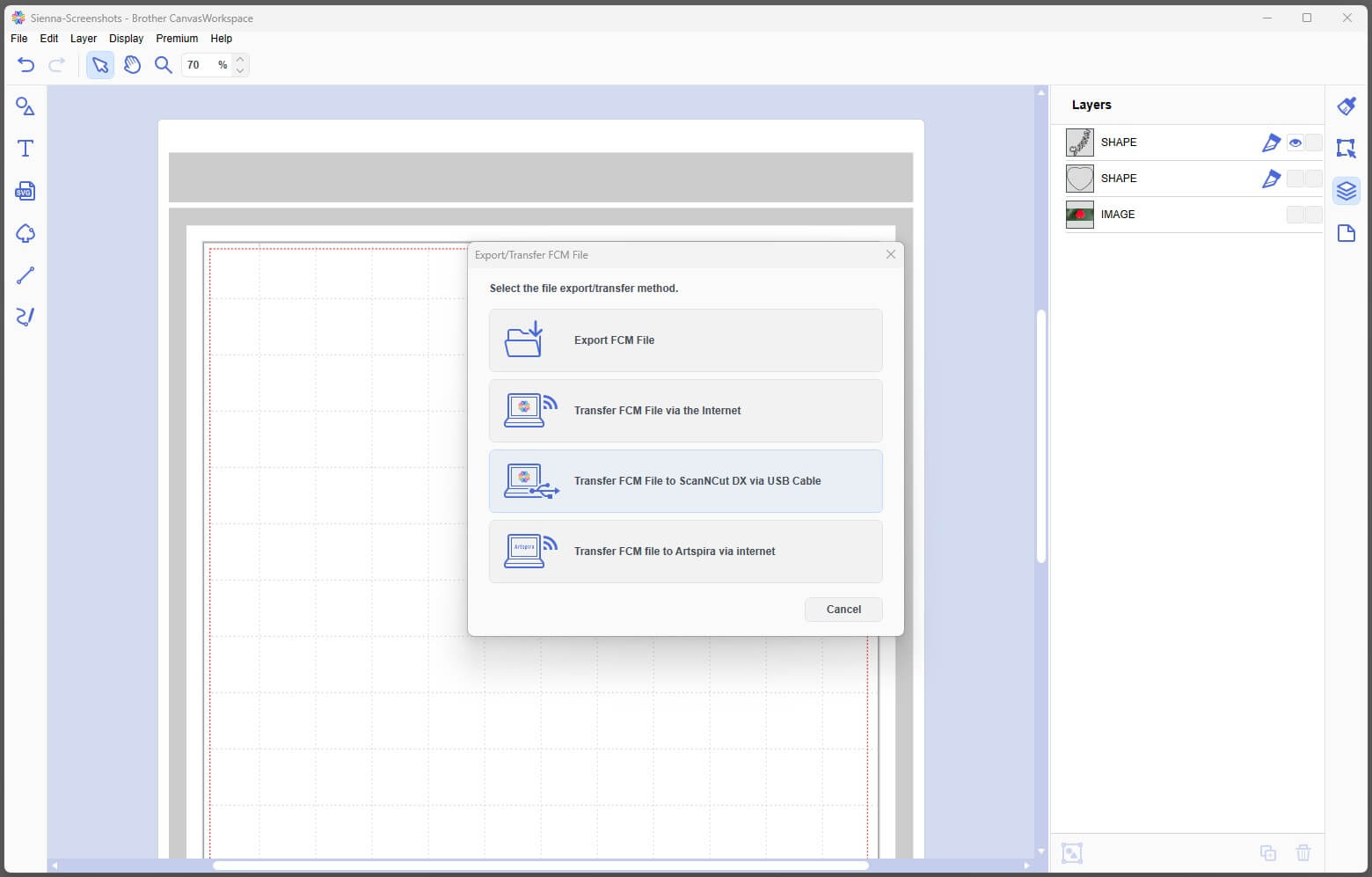Image resolution: width=1372 pixels, height=877 pixels.
Task: Toggle lock box of top SHAPE layer
Action: (x=1313, y=143)
